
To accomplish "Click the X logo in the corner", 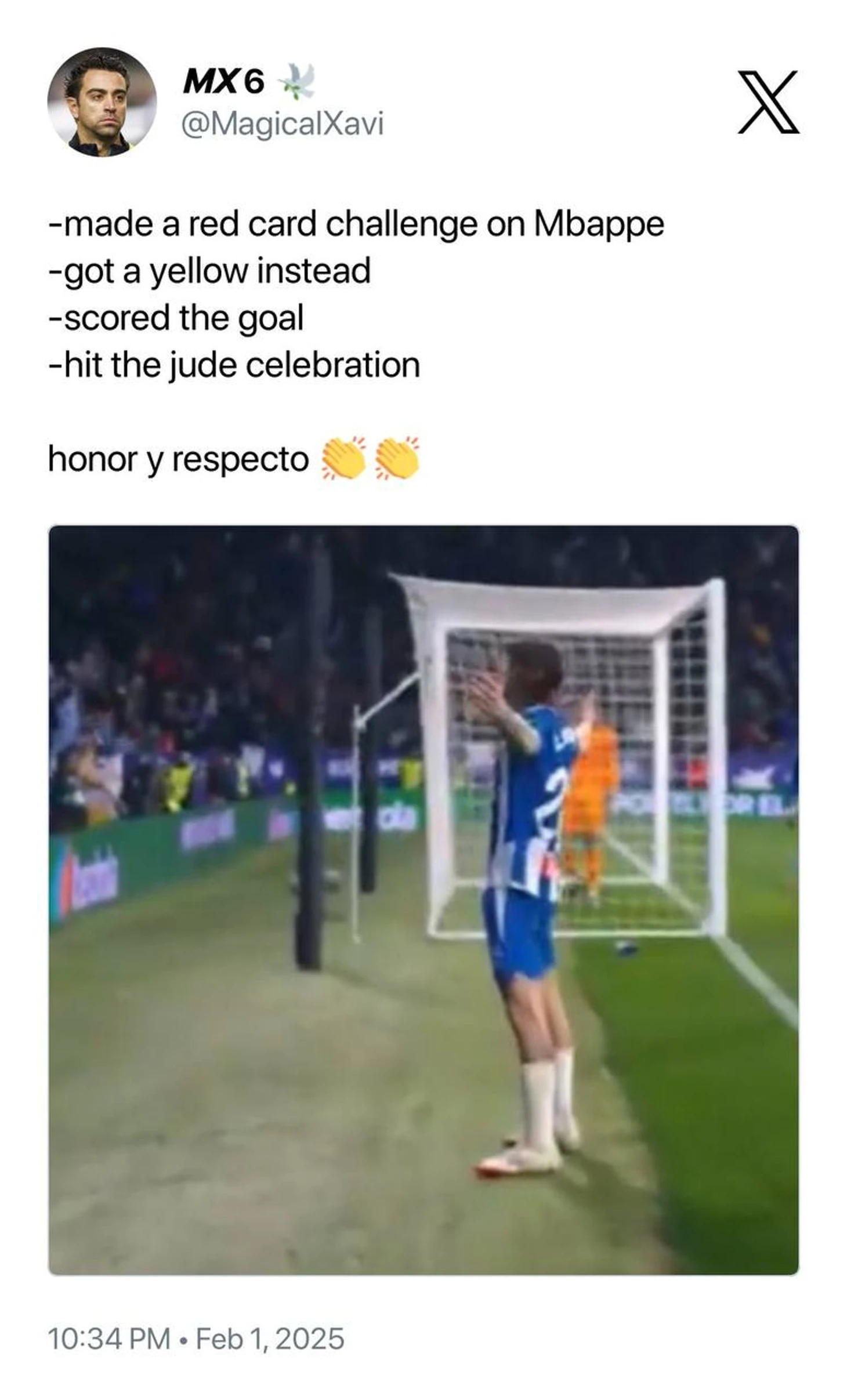I will point(768,103).
